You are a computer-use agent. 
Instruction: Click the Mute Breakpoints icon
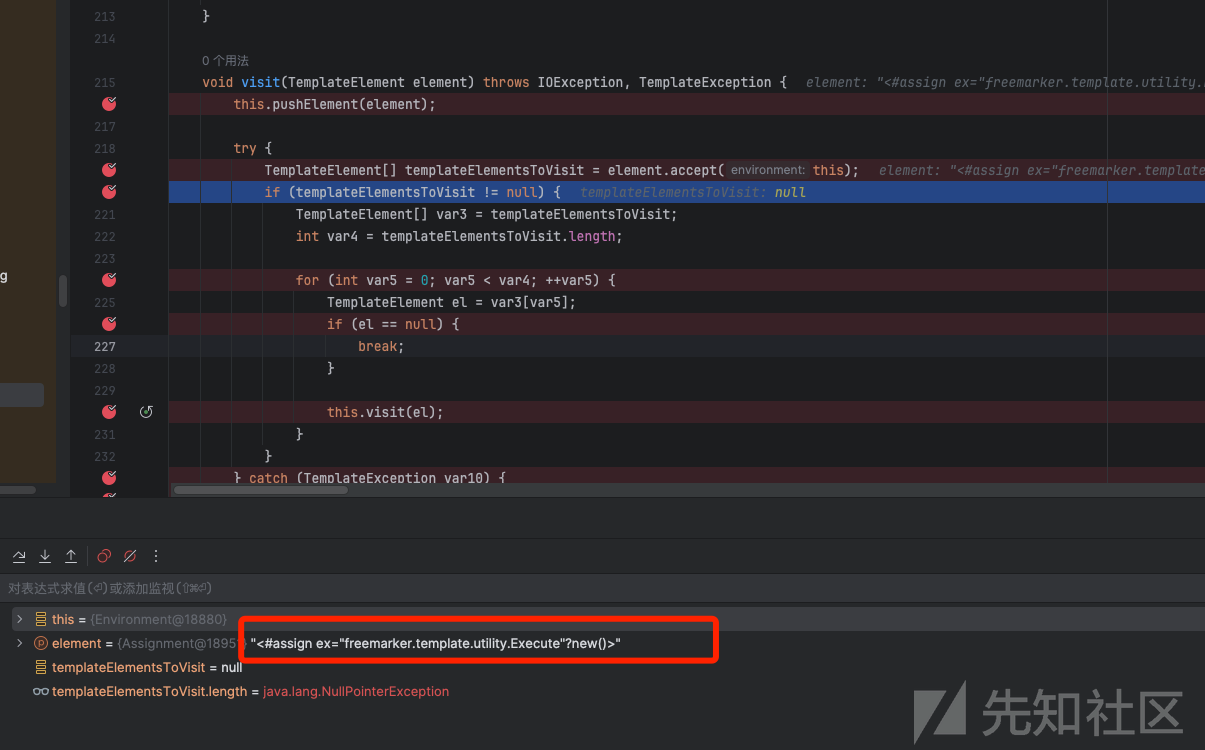[x=130, y=556]
